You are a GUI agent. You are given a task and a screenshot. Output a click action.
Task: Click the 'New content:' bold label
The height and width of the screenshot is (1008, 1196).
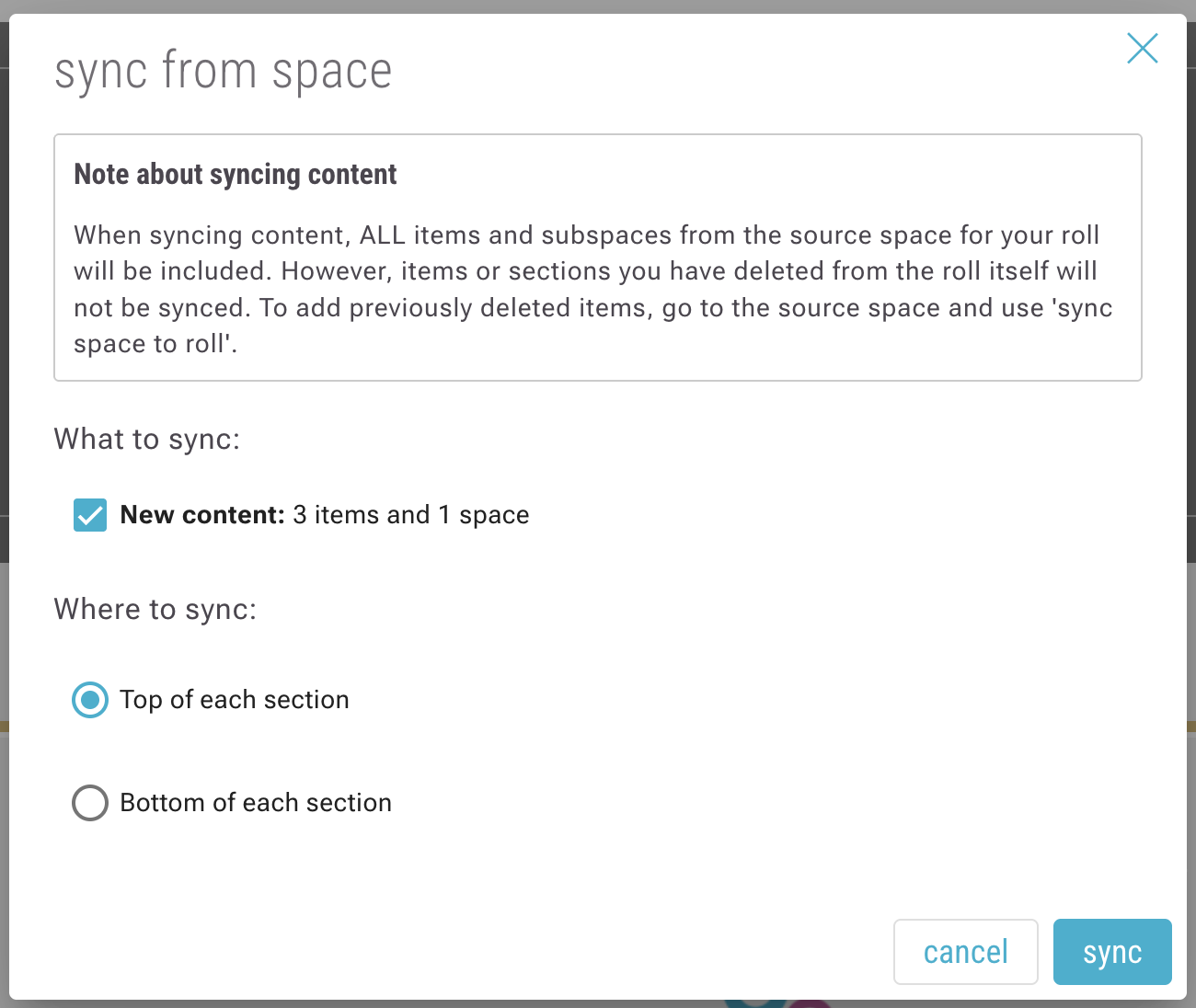(x=202, y=515)
